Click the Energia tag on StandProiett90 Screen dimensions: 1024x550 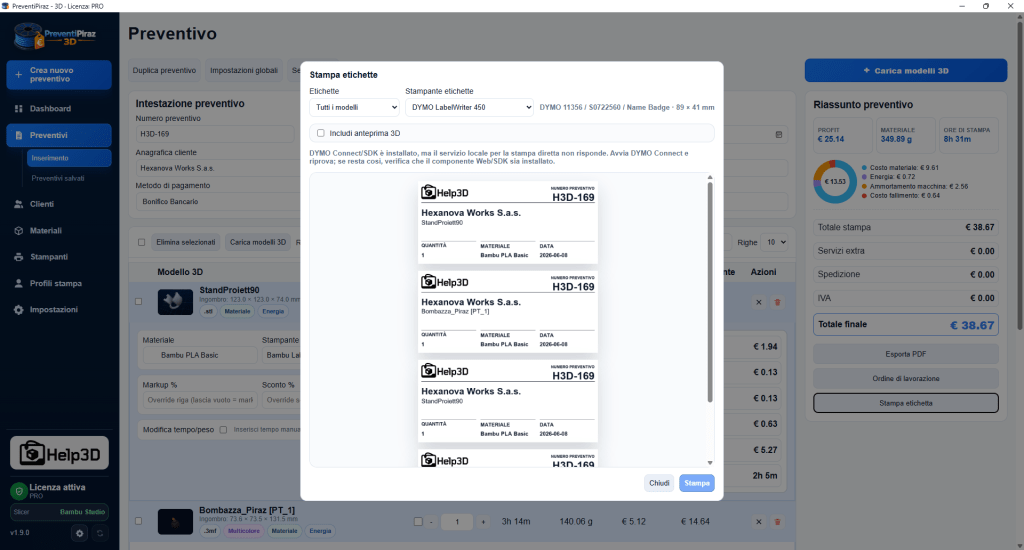point(273,312)
